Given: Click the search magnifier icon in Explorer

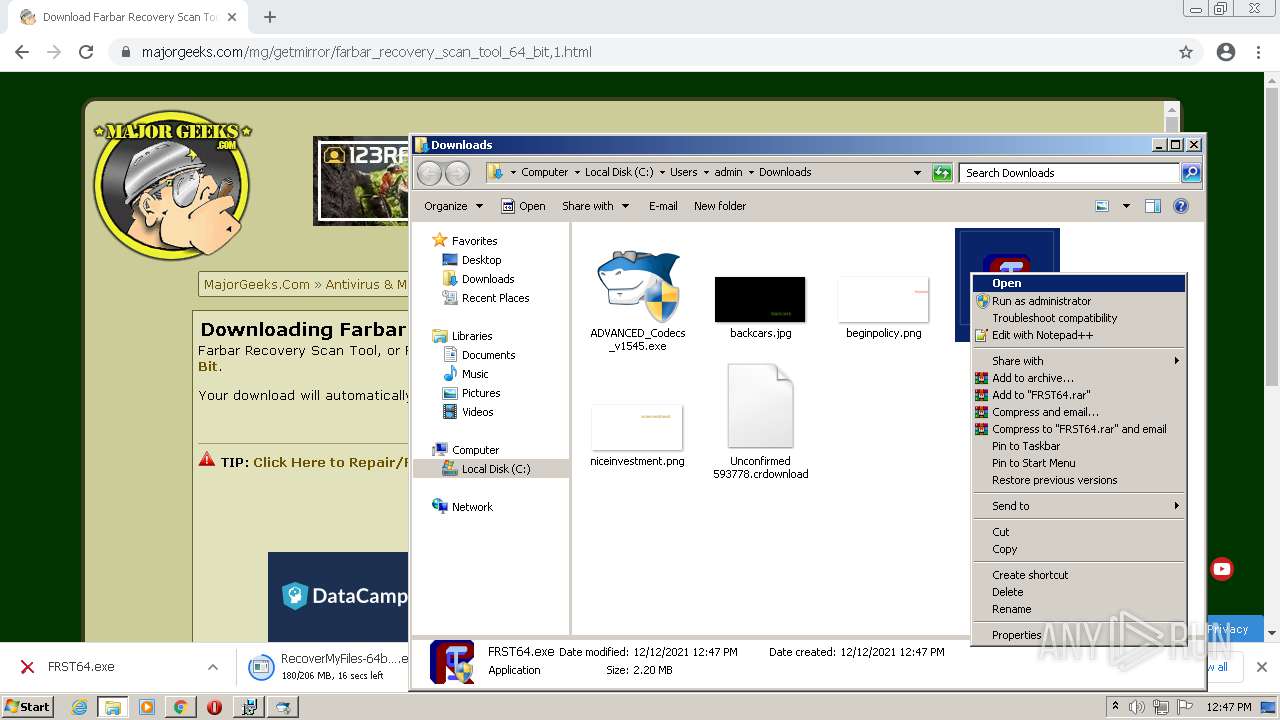Looking at the screenshot, I should [x=1190, y=173].
